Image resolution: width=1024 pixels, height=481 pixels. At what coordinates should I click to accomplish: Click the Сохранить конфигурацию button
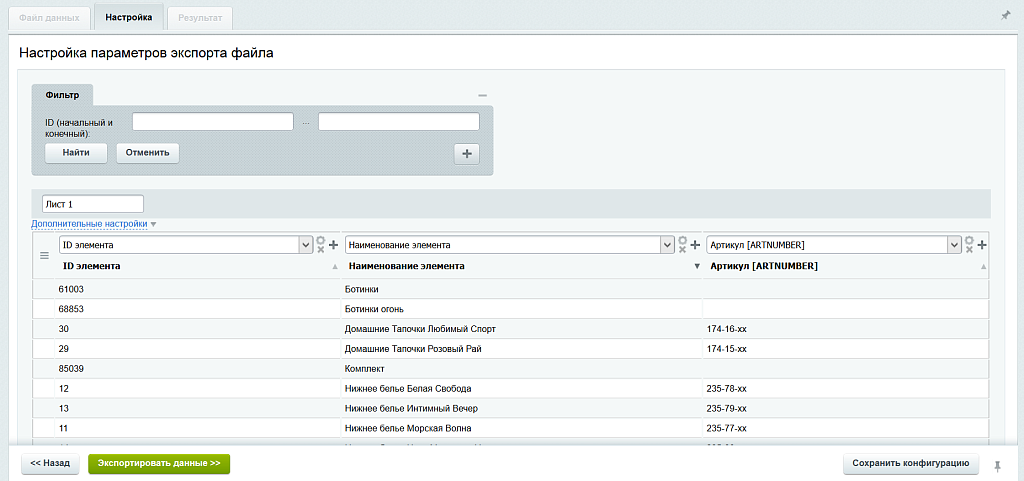[910, 463]
